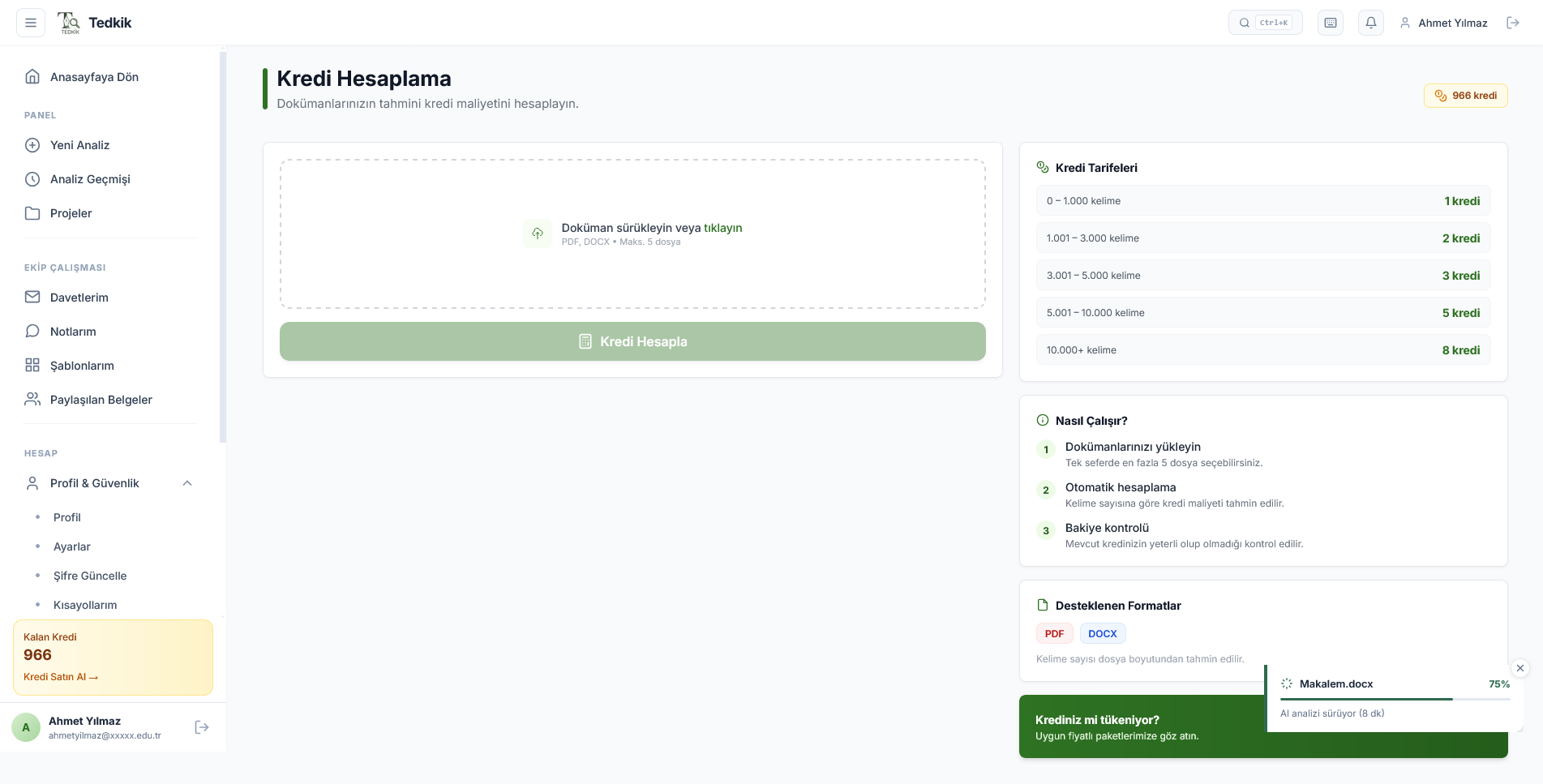This screenshot has width=1543, height=784.
Task: Click the DOCX format badge
Action: pyautogui.click(x=1102, y=634)
